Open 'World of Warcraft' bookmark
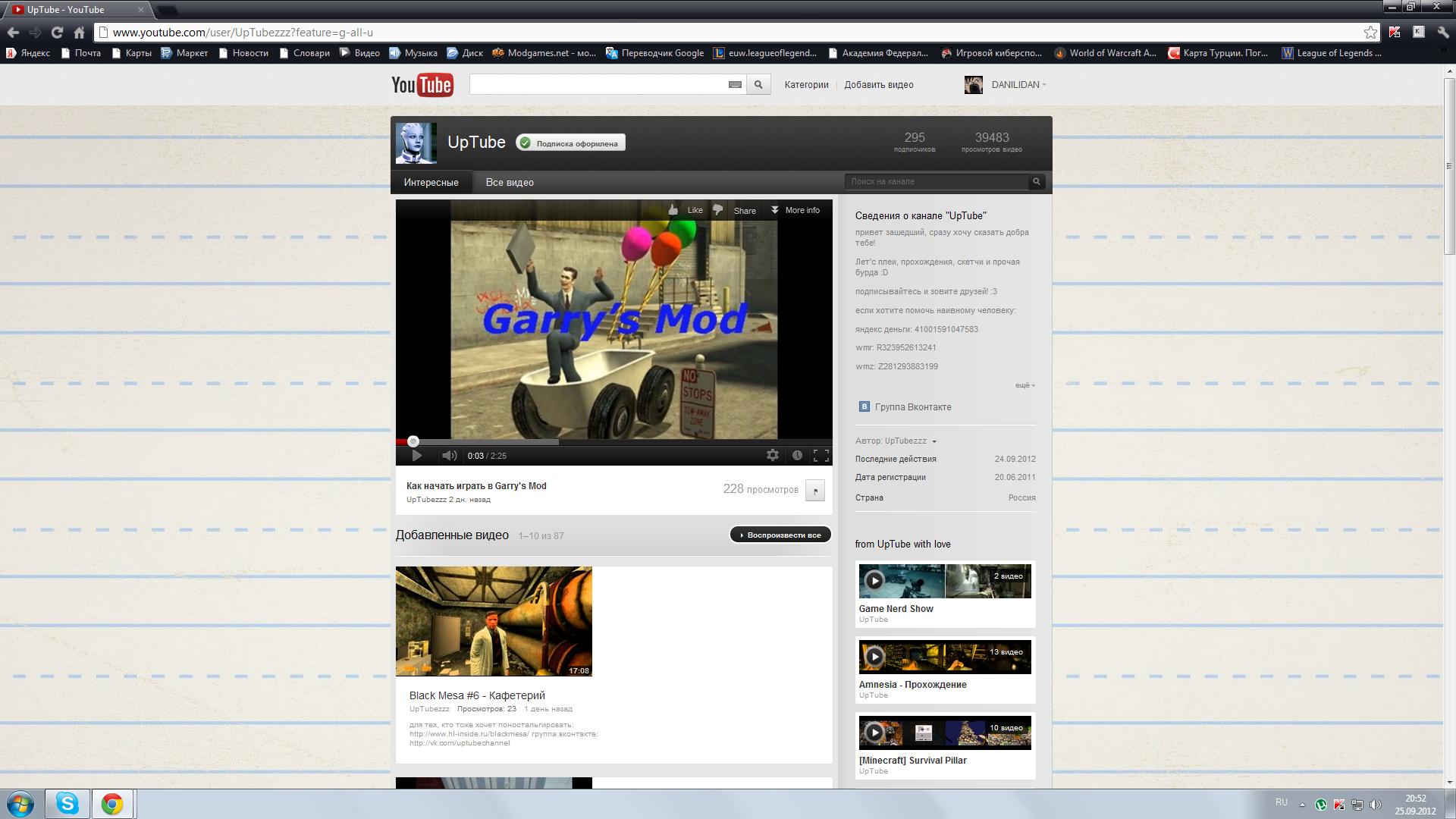 pos(1105,53)
